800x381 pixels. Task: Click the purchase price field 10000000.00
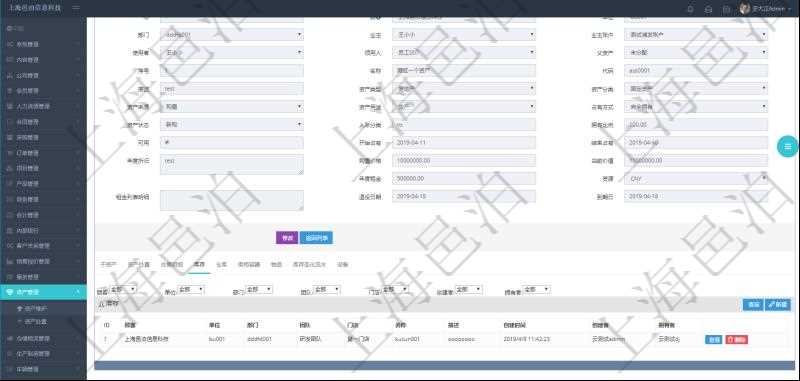pyautogui.click(x=464, y=161)
